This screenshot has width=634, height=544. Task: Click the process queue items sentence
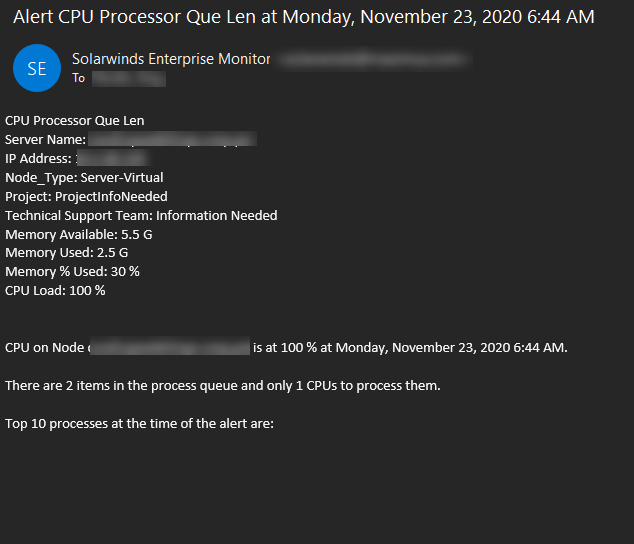pos(223,386)
